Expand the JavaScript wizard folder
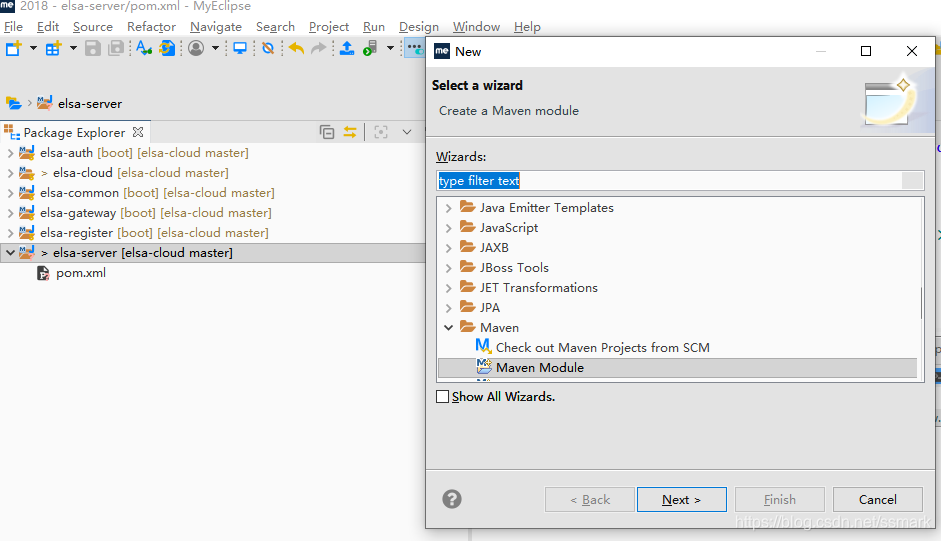The height and width of the screenshot is (541, 941). tap(448, 228)
